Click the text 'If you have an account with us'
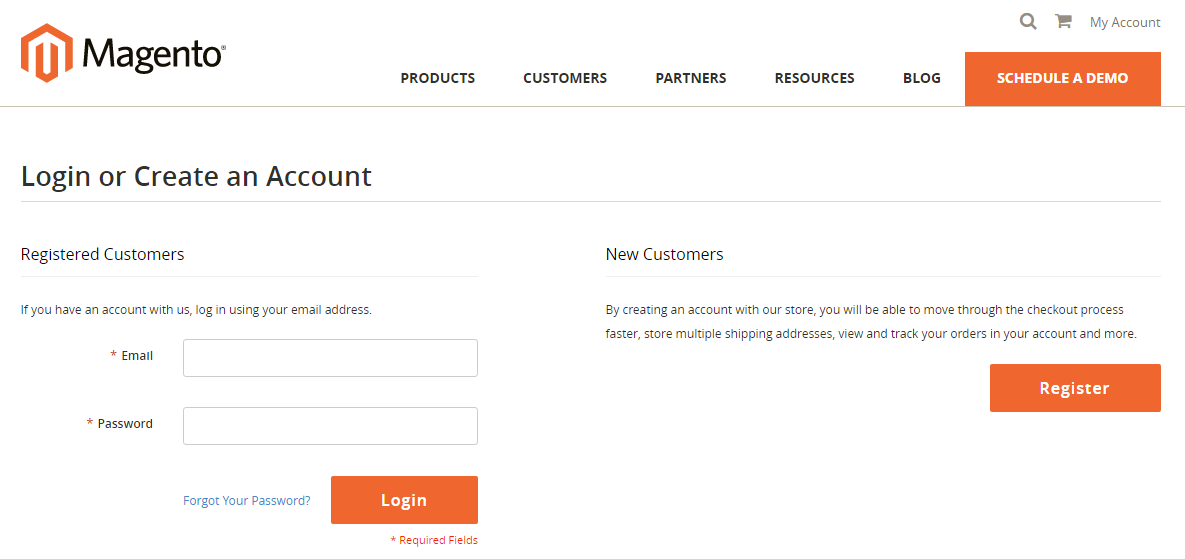This screenshot has width=1185, height=559. pyautogui.click(x=105, y=310)
